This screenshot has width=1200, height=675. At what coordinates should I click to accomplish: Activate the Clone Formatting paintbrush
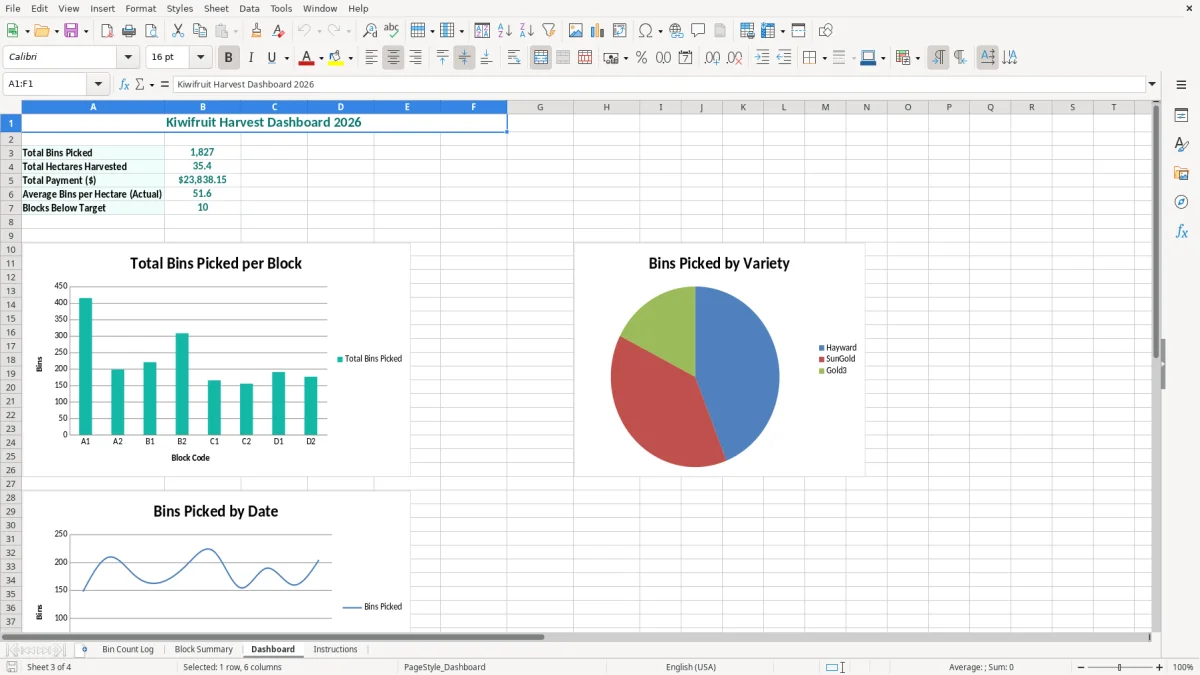tap(257, 31)
